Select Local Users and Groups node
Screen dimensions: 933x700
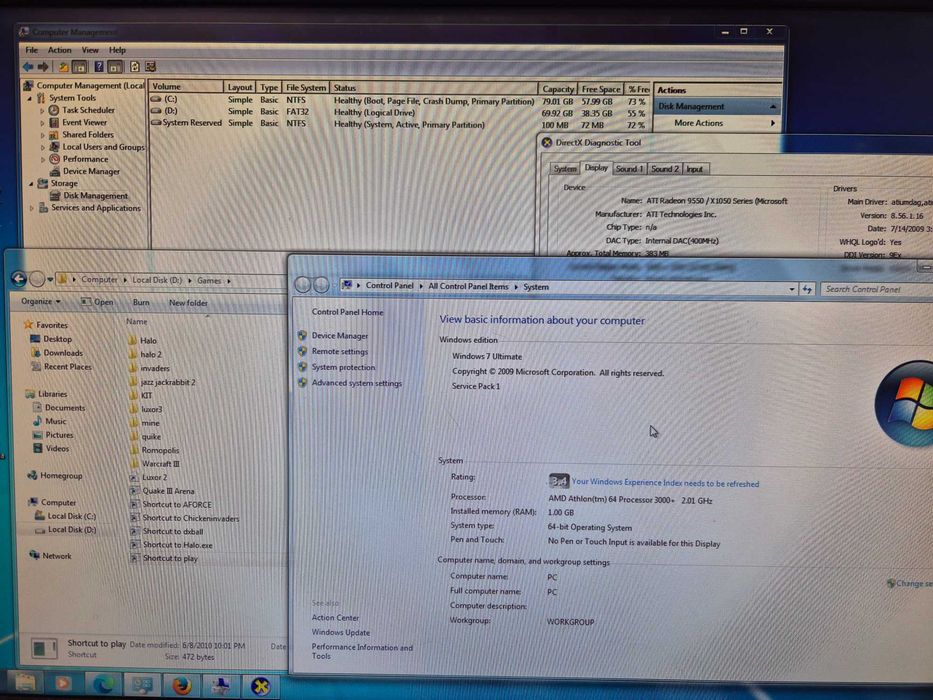pos(104,146)
